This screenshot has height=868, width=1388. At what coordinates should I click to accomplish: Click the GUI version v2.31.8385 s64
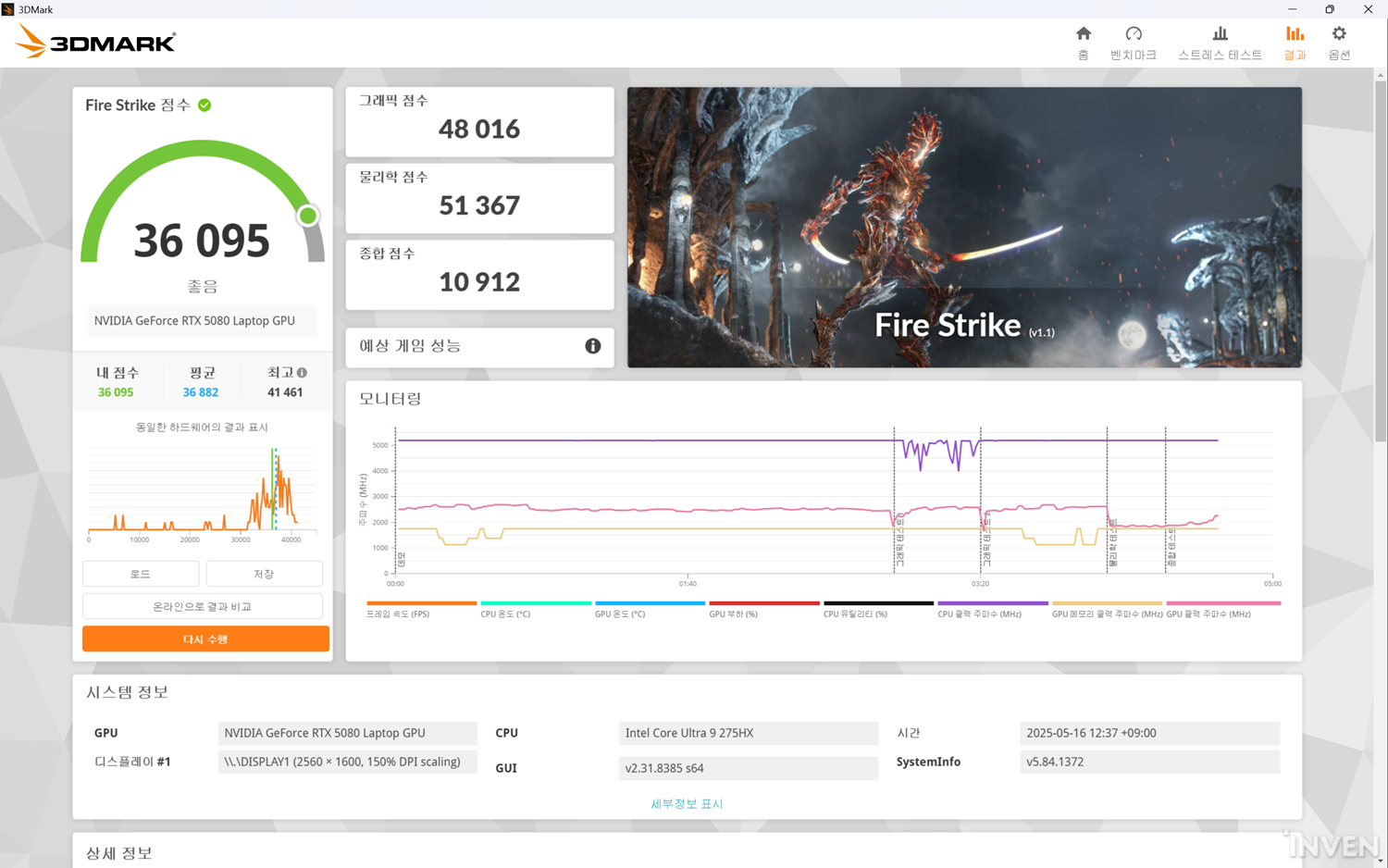748,768
